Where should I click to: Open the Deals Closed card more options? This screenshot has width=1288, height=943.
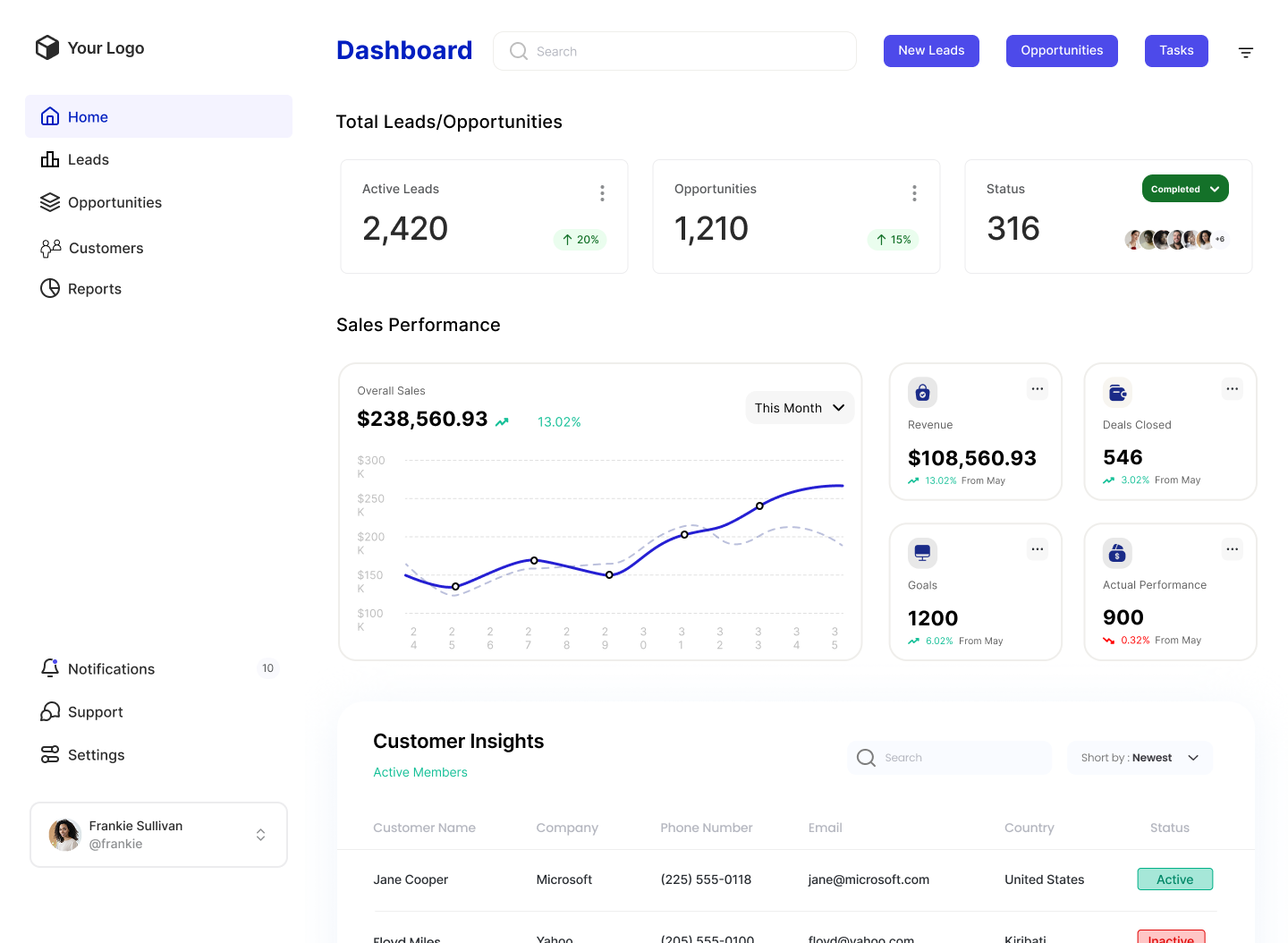click(x=1232, y=389)
